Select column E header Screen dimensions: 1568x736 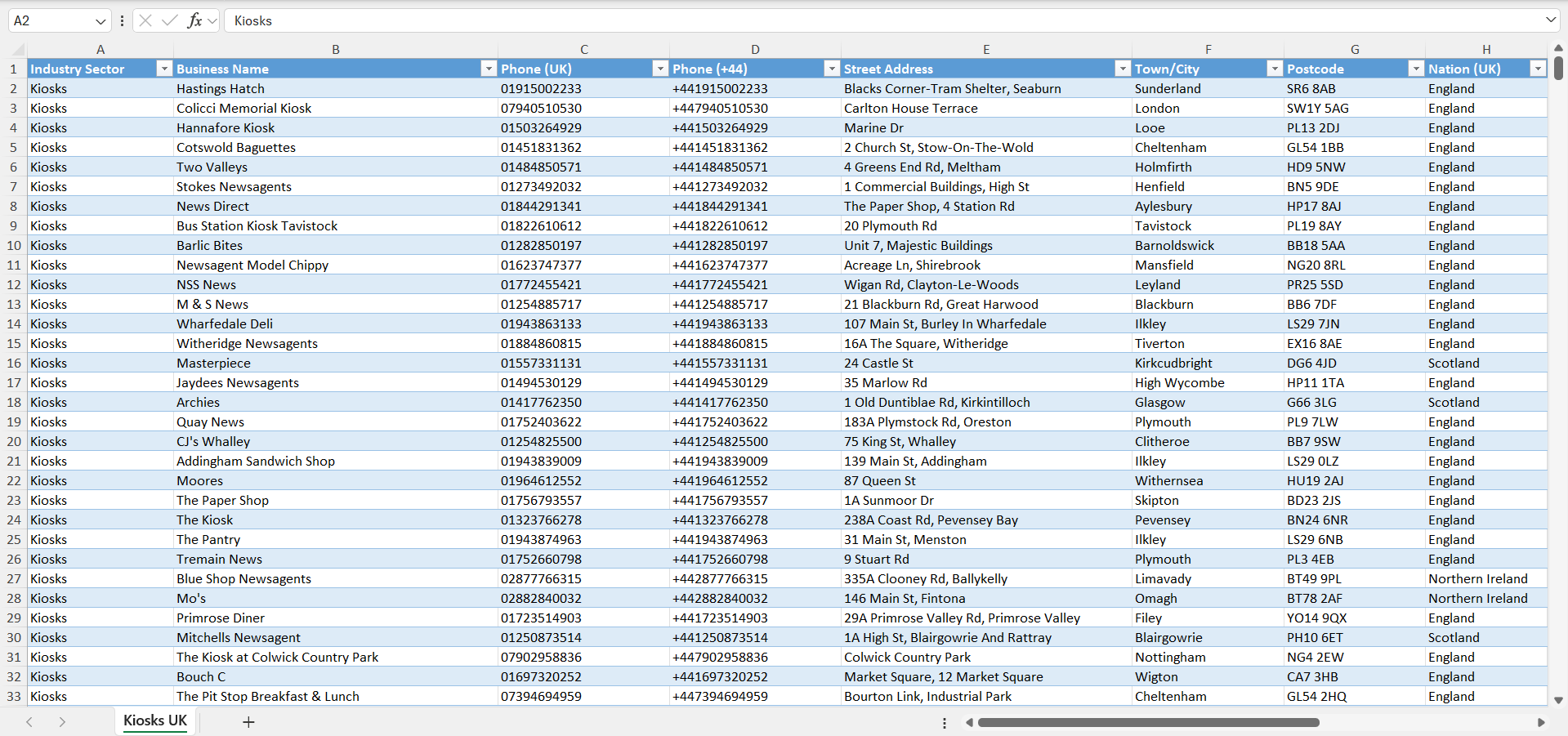pos(986,49)
